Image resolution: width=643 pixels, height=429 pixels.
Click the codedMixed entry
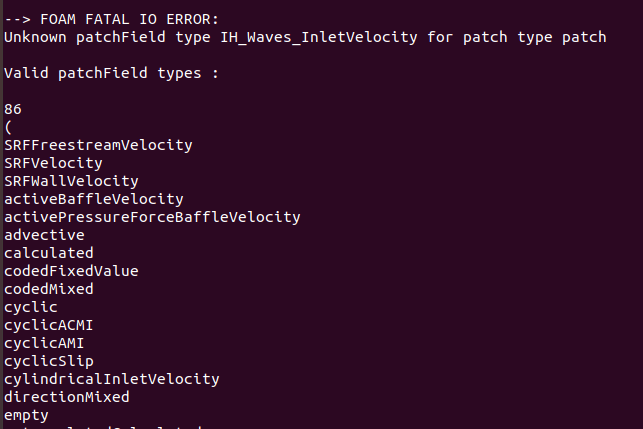coord(49,289)
